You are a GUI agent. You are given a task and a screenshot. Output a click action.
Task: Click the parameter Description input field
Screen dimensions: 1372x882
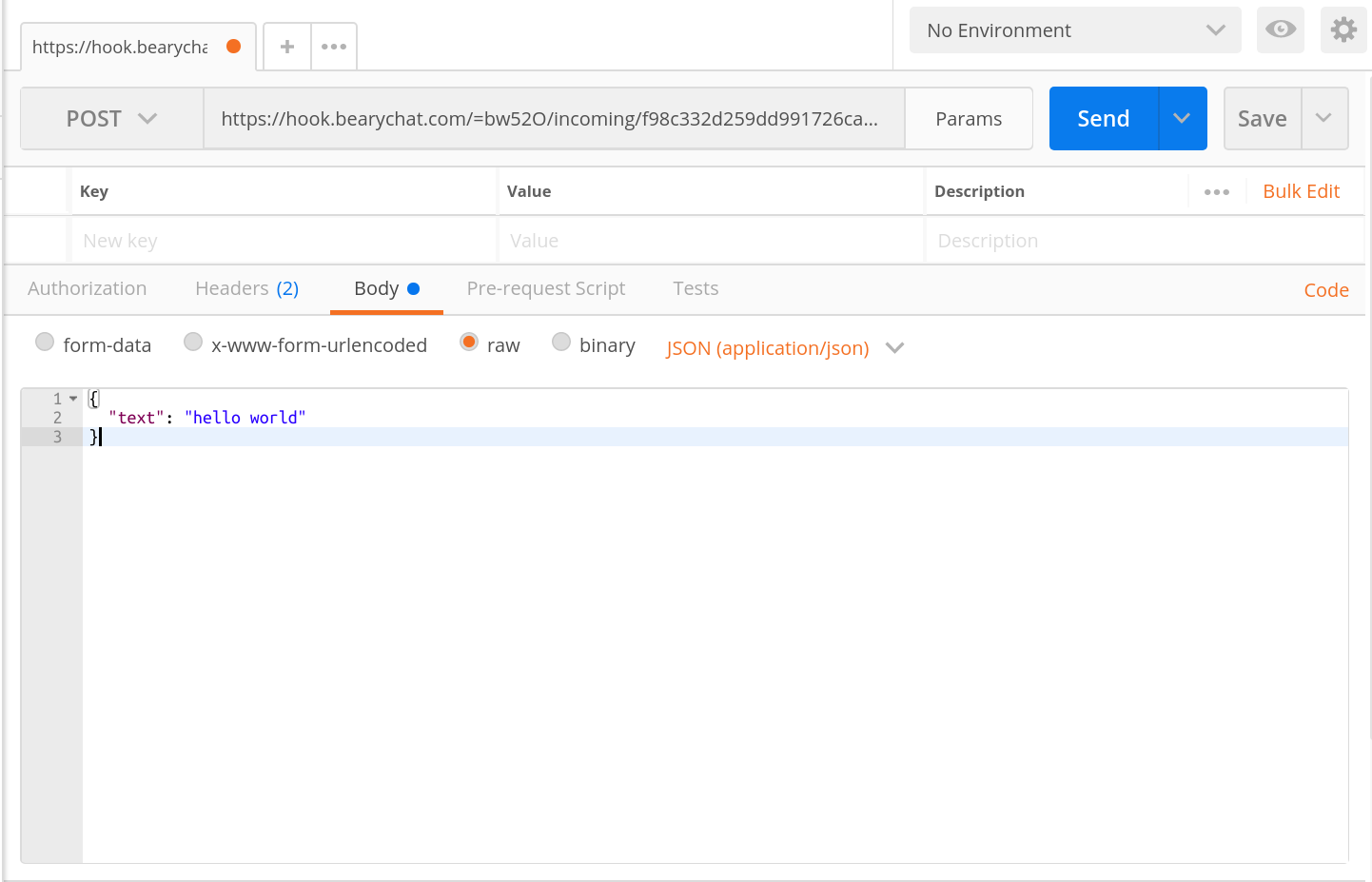1145,241
